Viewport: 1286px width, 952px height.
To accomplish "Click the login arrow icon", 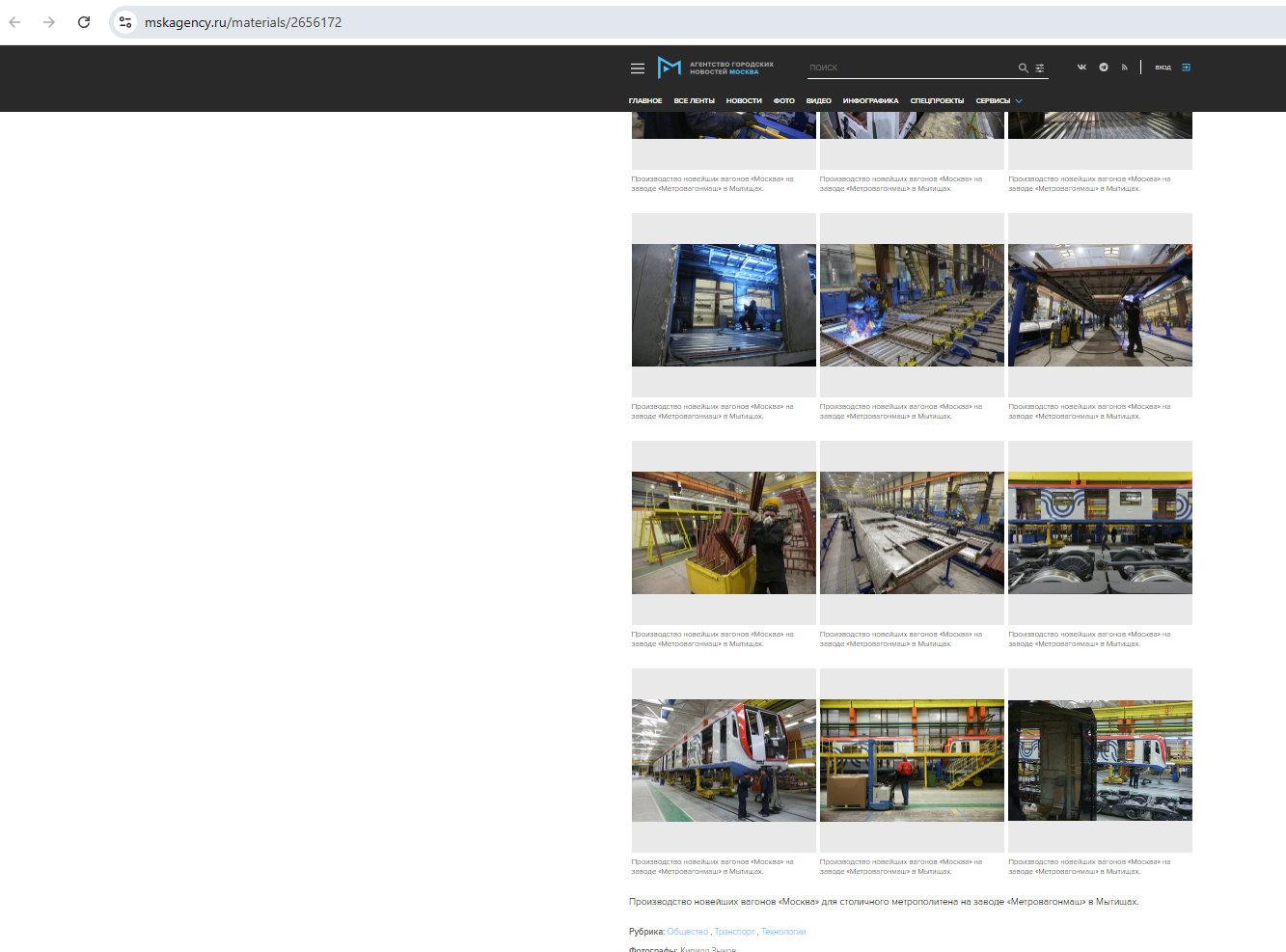I will pyautogui.click(x=1186, y=68).
